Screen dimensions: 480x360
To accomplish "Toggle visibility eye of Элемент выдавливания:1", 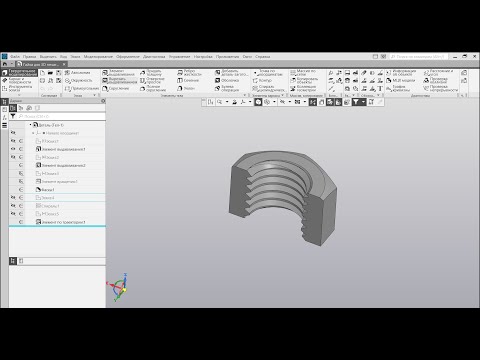I will [13, 149].
